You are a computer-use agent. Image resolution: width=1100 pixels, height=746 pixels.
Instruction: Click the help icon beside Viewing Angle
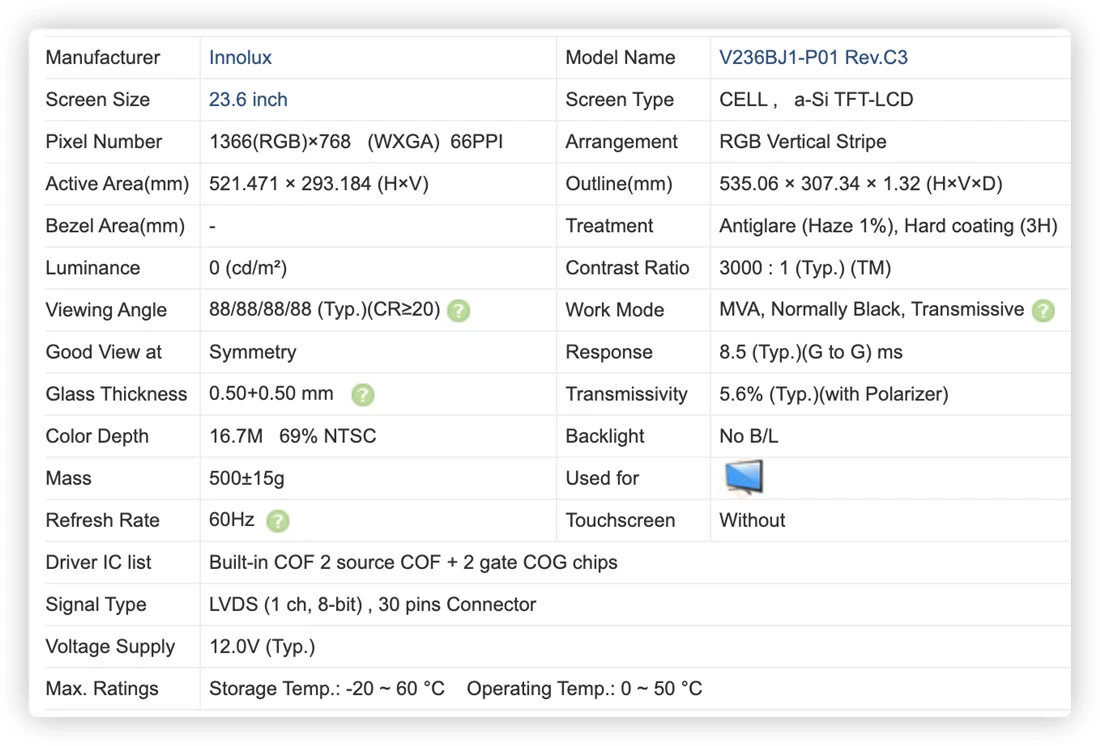[459, 310]
